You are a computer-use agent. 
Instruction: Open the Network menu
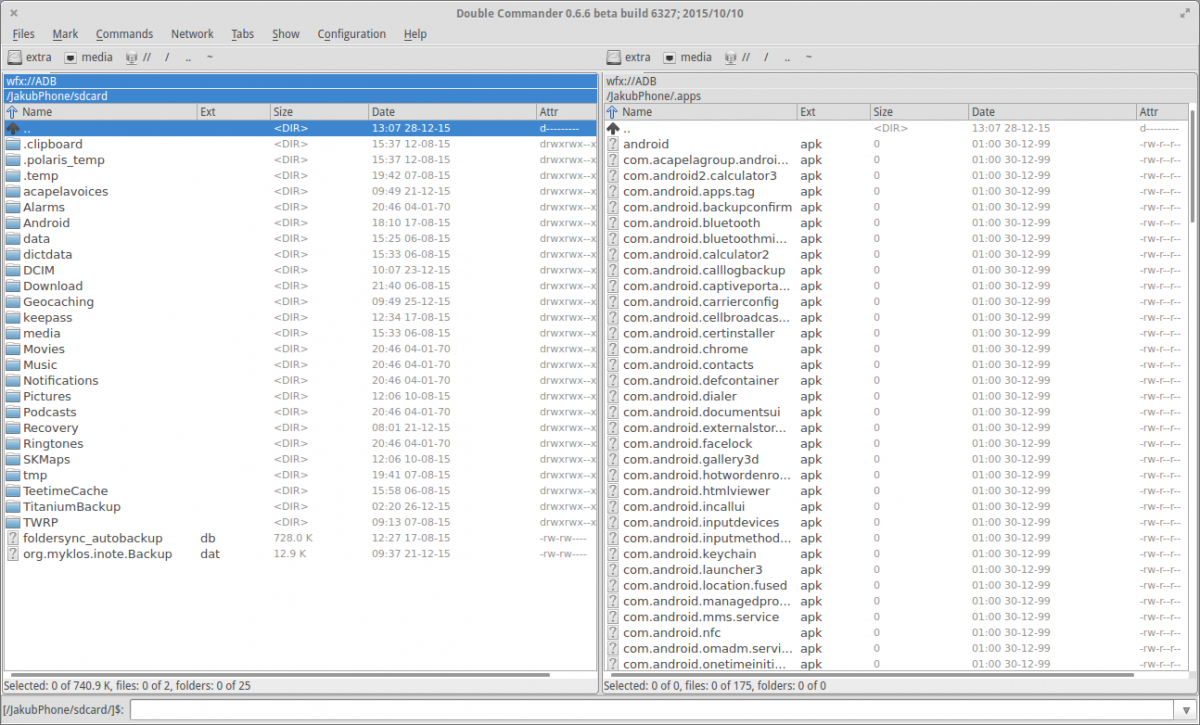192,34
